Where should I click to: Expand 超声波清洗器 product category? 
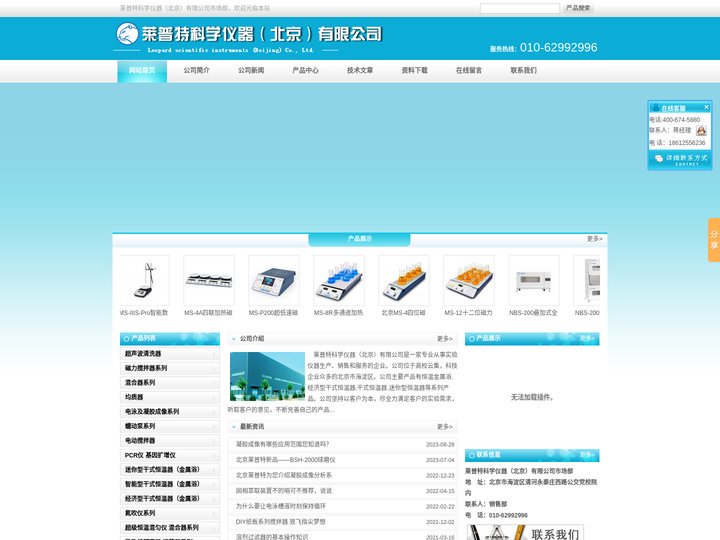(x=169, y=354)
